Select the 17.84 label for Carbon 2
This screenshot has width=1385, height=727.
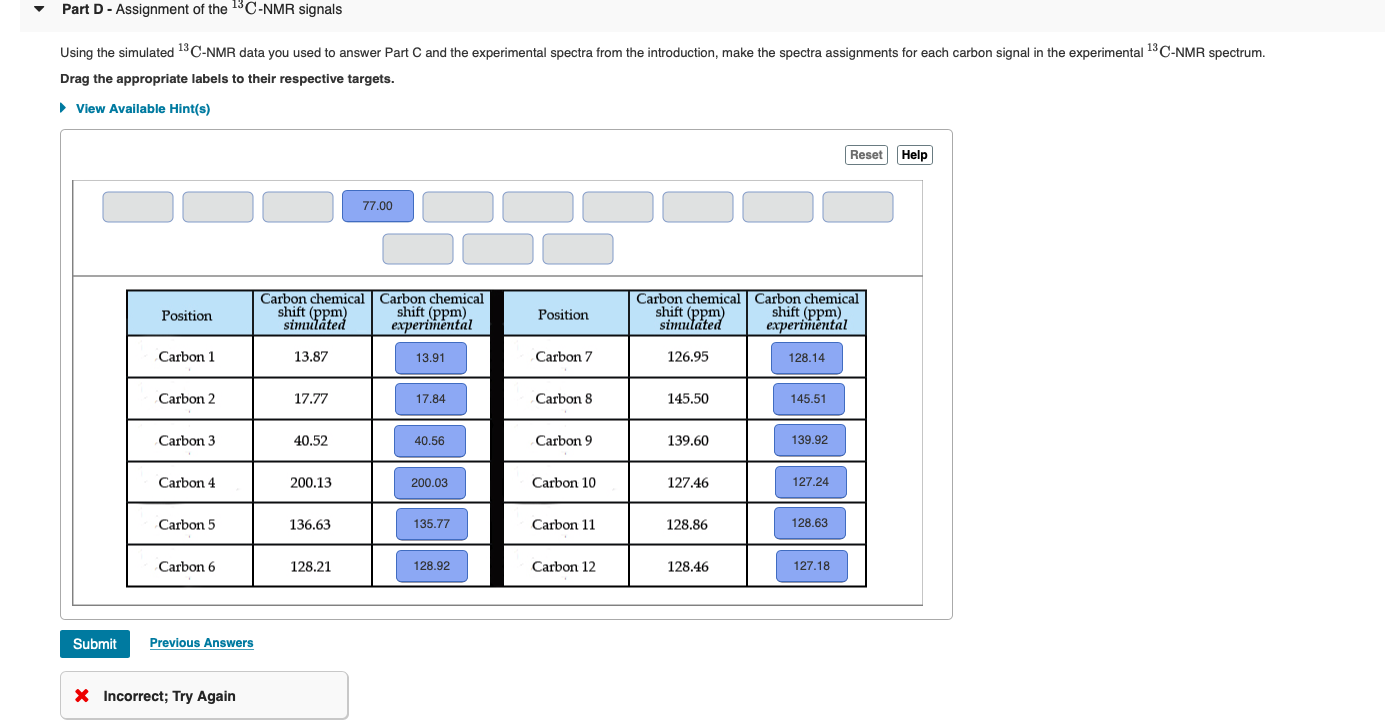coord(431,399)
